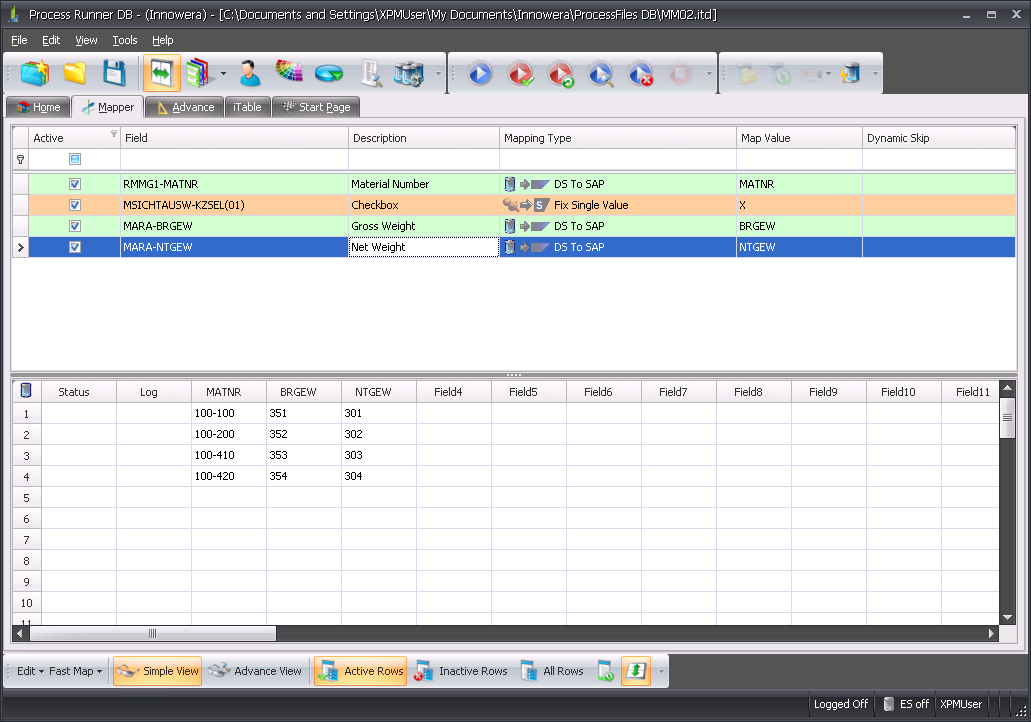Sort by the Field column header

[234, 138]
